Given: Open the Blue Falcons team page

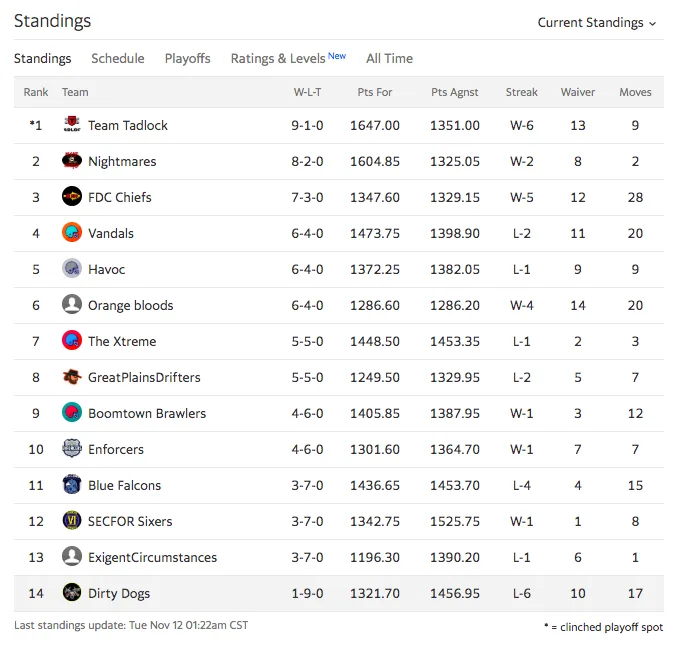Looking at the screenshot, I should point(124,485).
